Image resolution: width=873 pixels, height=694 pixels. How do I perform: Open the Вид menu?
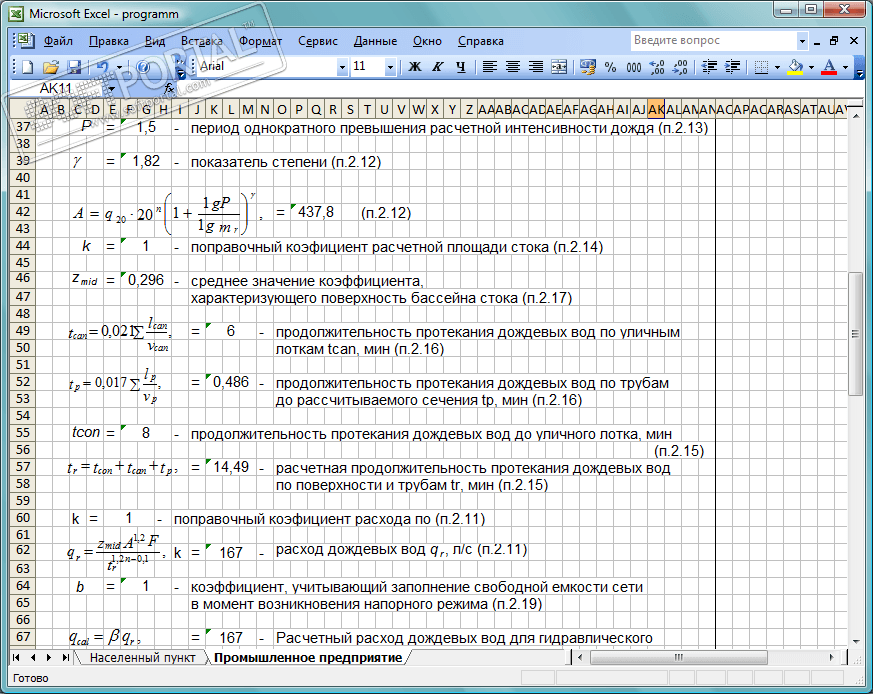click(x=155, y=41)
